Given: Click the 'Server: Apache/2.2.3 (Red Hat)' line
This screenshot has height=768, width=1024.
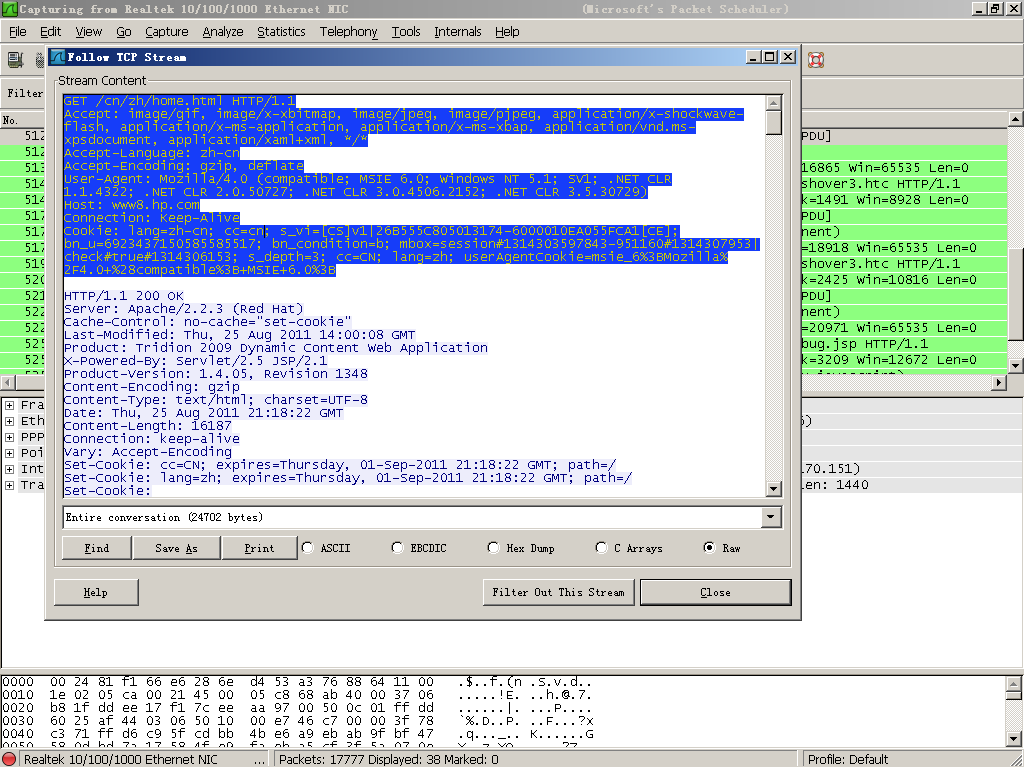Looking at the screenshot, I should tap(184, 309).
